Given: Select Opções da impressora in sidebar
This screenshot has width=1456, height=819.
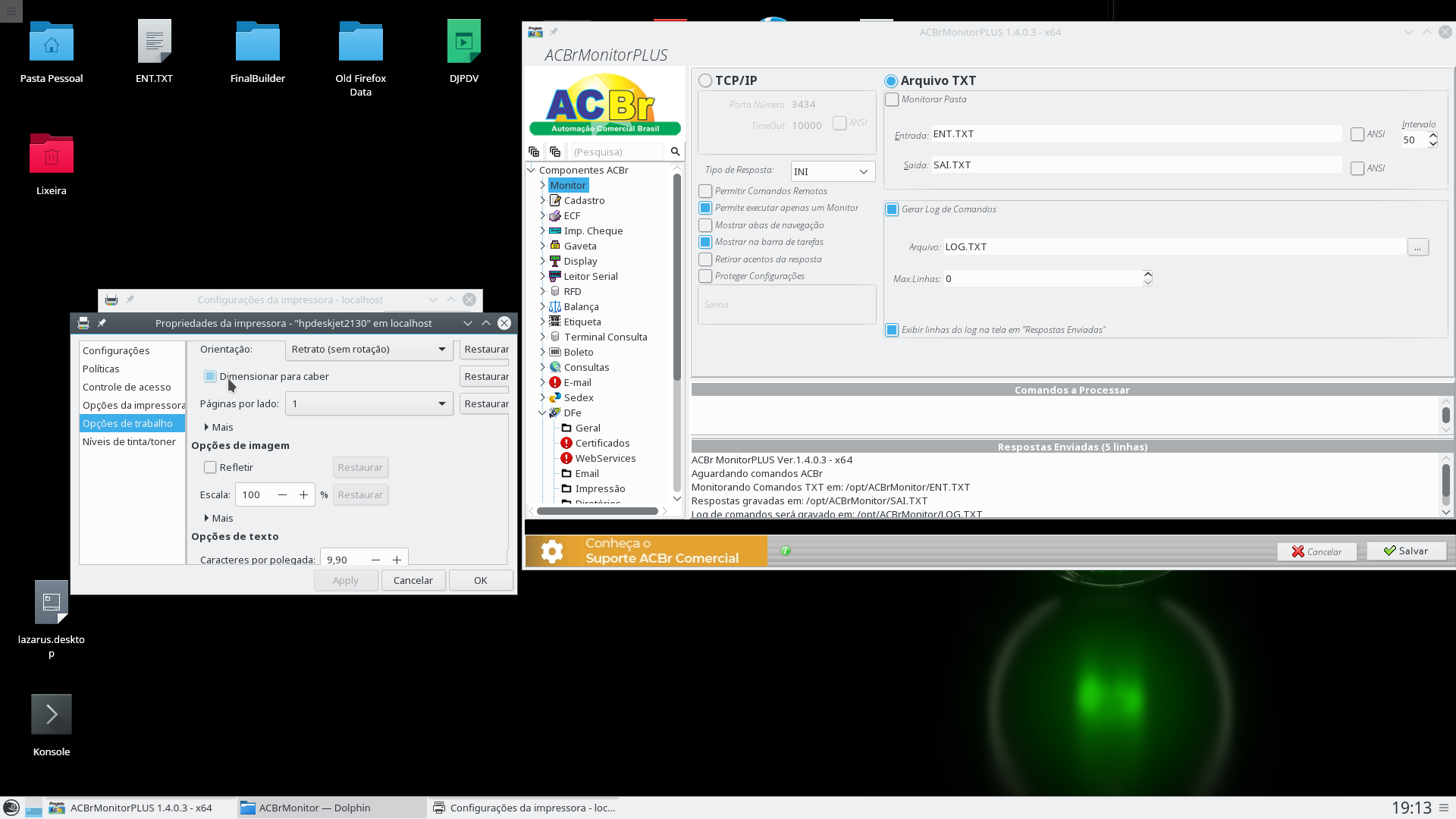Looking at the screenshot, I should pyautogui.click(x=132, y=405).
